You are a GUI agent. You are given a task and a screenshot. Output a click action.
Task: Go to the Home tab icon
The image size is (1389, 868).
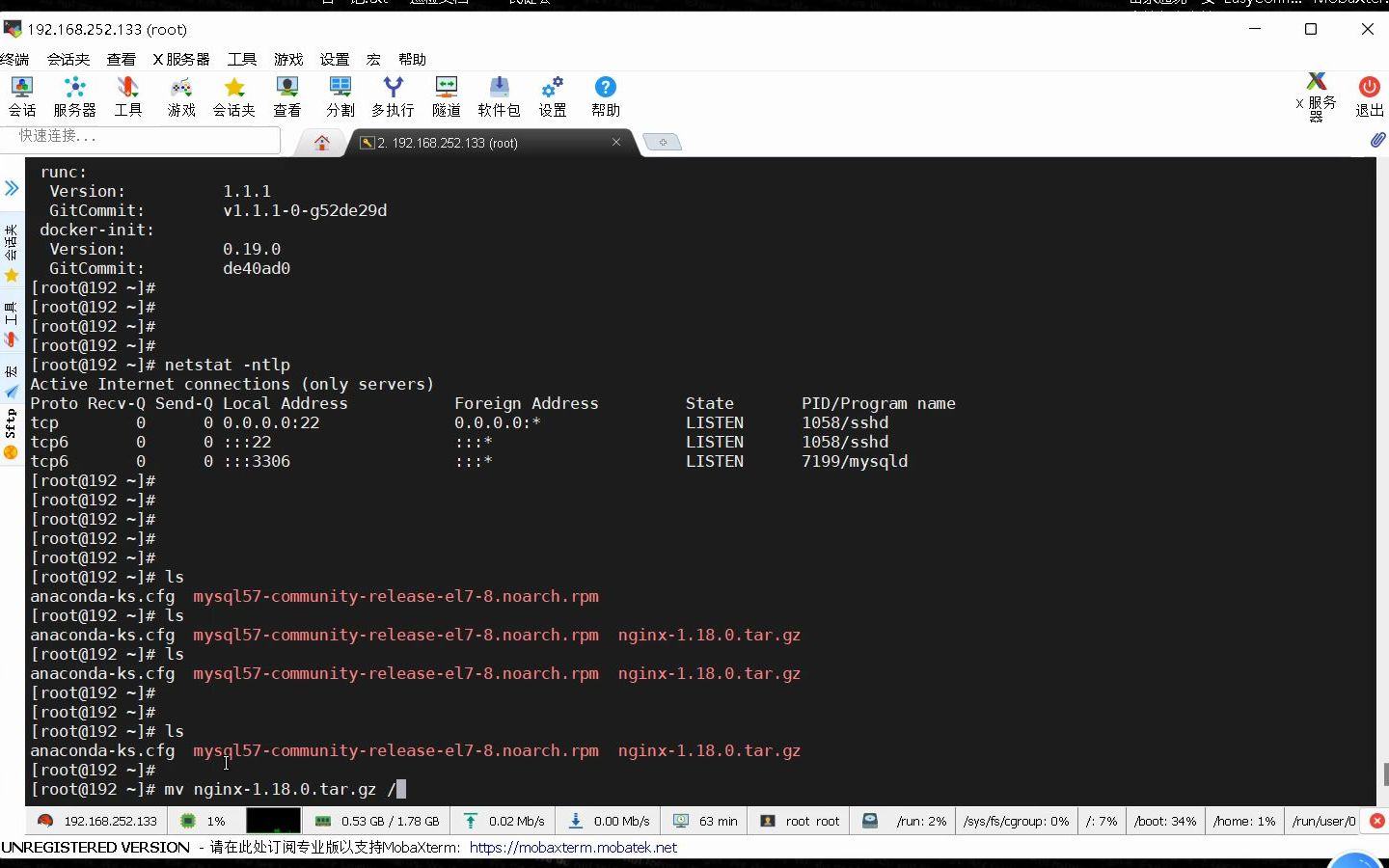pos(322,143)
